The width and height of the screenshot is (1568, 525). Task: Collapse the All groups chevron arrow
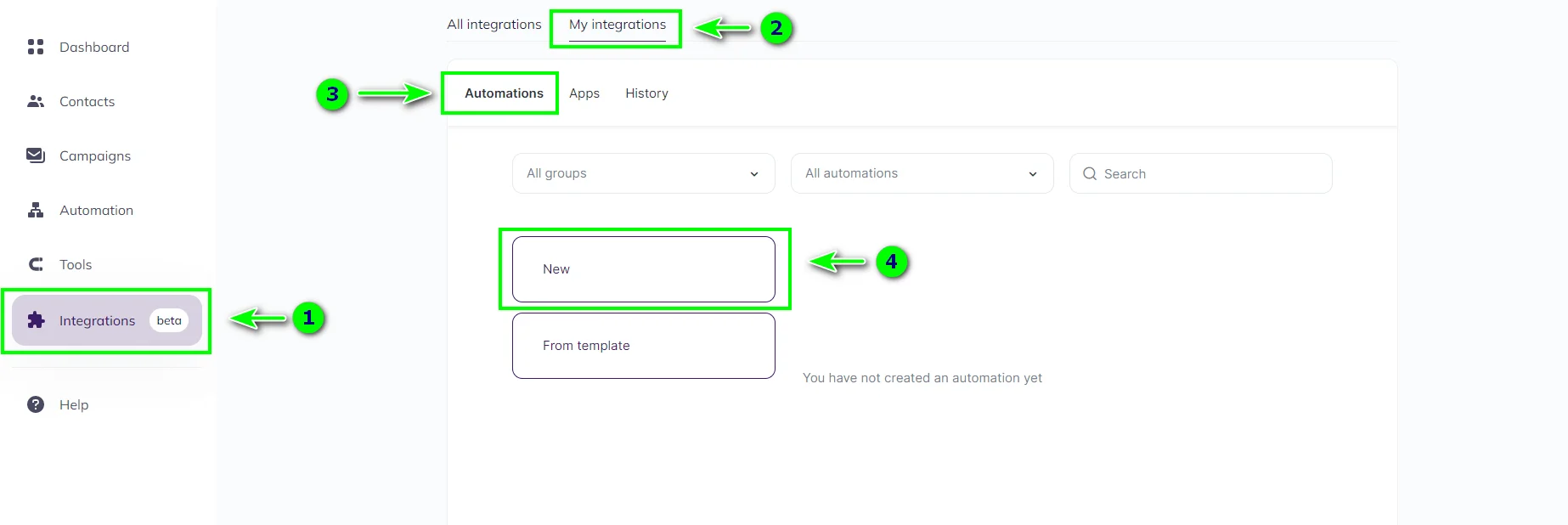coord(754,173)
